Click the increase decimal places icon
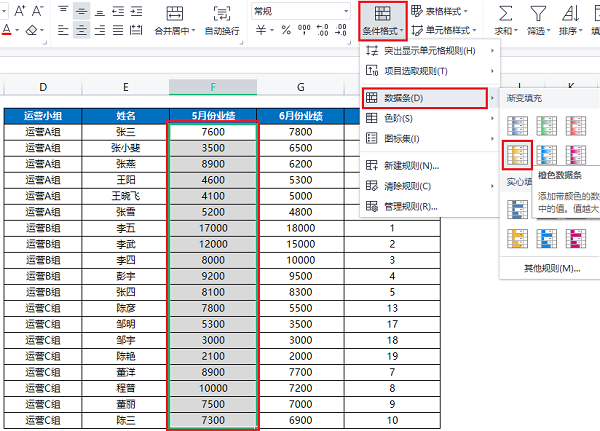Viewport: 600px width, 431px height. point(323,30)
